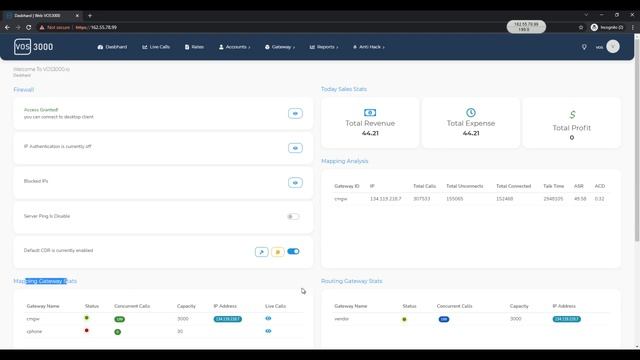Viewport: 640px width, 360px height.
Task: Click cphone gateway name cell
Action: 34,331
